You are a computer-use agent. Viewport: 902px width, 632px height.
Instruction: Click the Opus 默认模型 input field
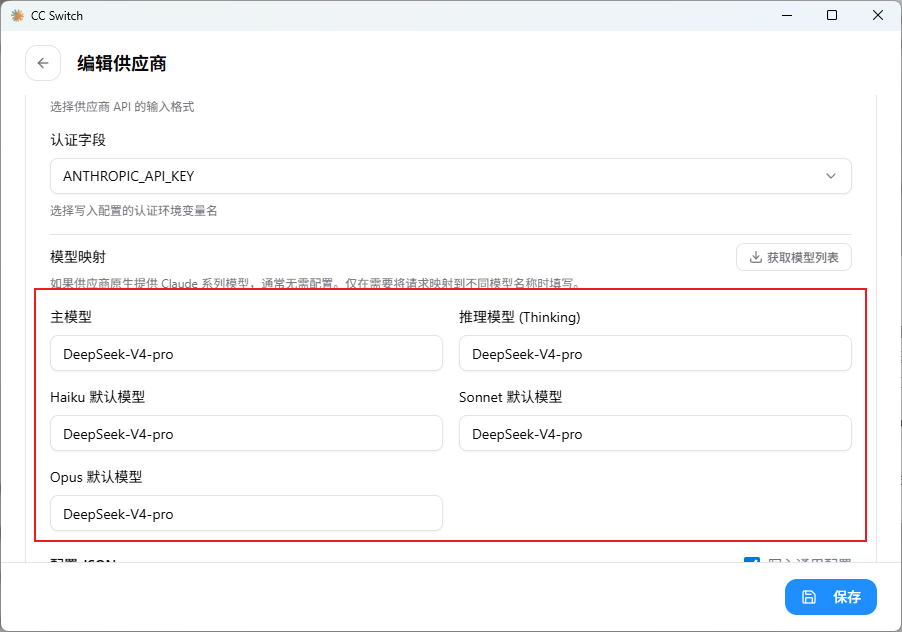tap(246, 514)
